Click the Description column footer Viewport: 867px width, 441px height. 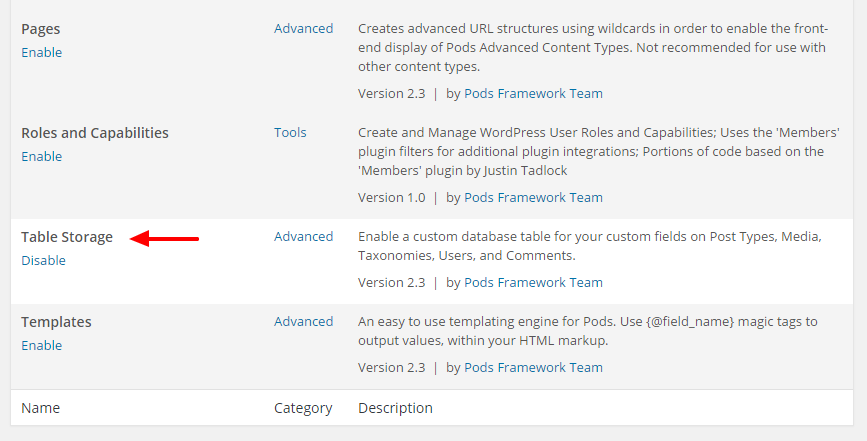[395, 407]
